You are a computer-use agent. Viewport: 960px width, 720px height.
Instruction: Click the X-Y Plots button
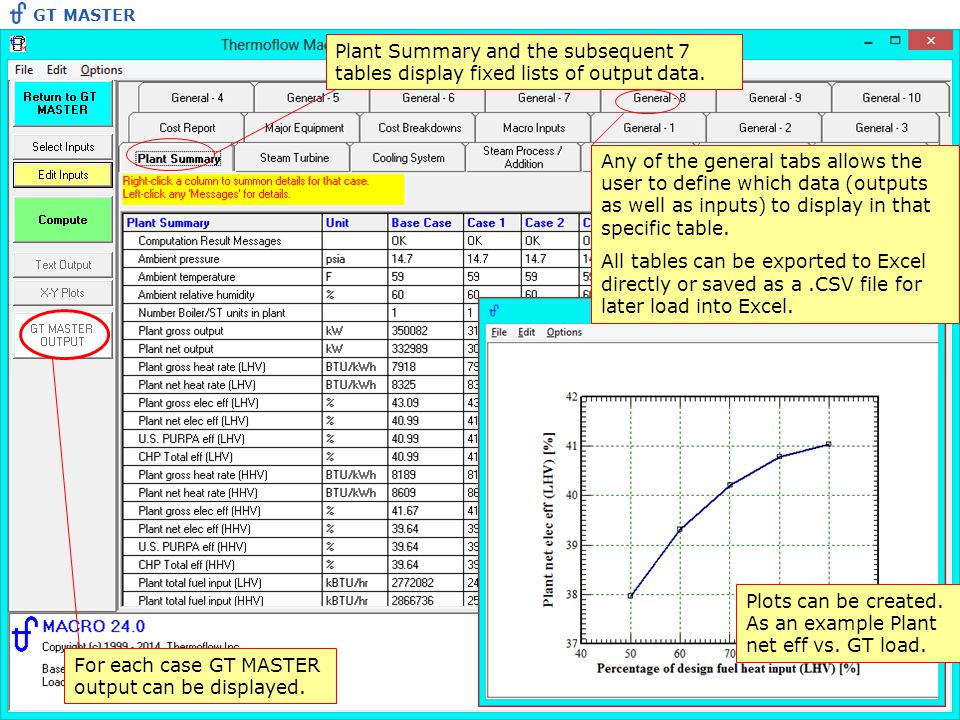click(x=62, y=293)
